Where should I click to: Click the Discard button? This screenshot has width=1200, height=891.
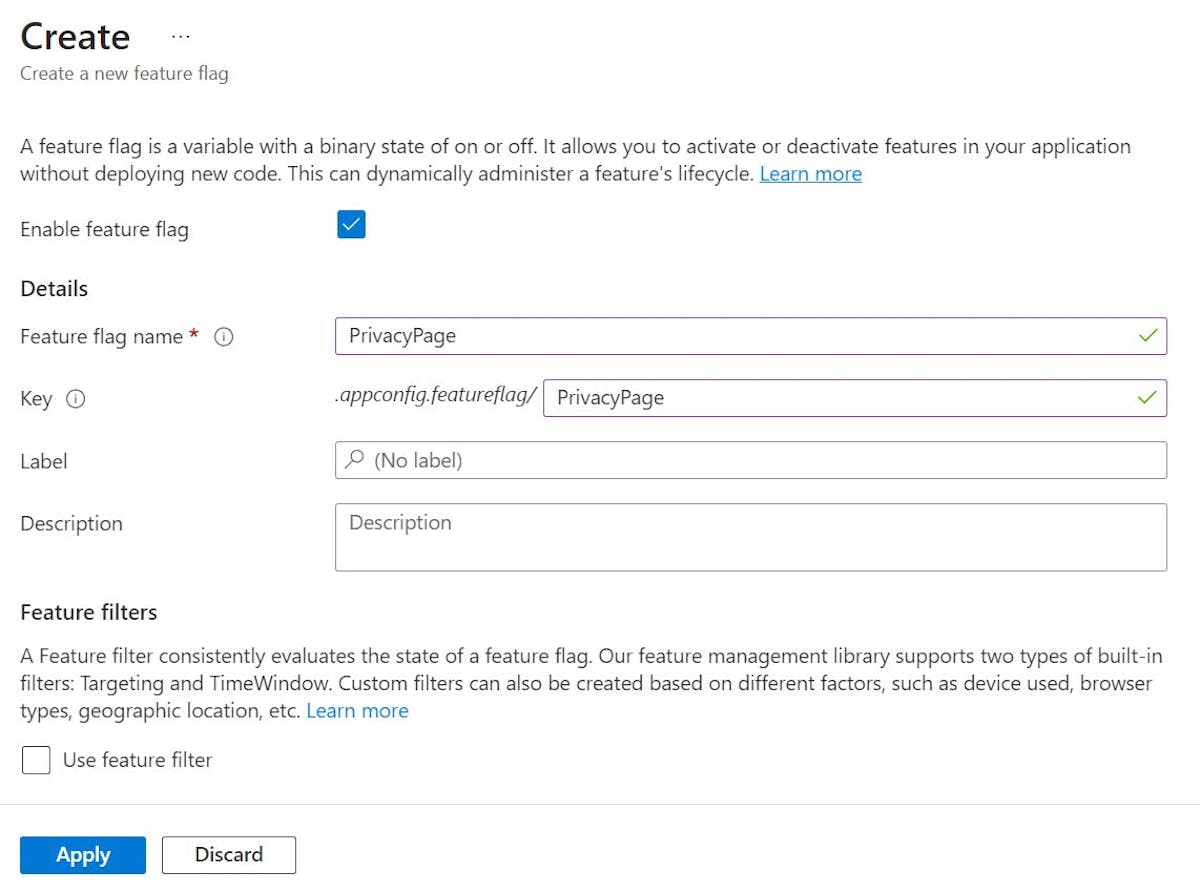(229, 855)
